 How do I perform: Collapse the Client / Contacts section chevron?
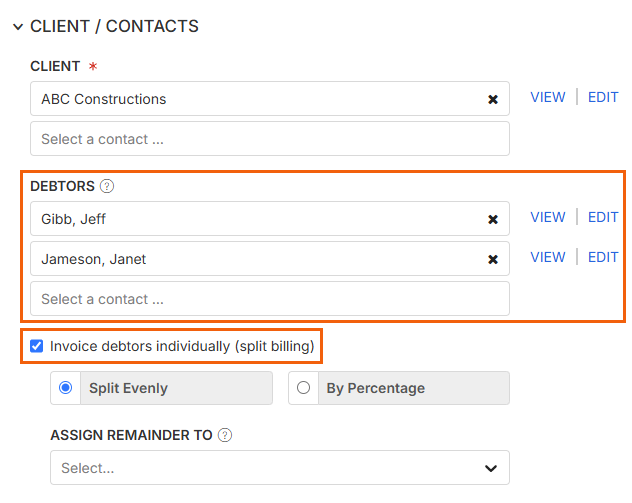(x=18, y=27)
